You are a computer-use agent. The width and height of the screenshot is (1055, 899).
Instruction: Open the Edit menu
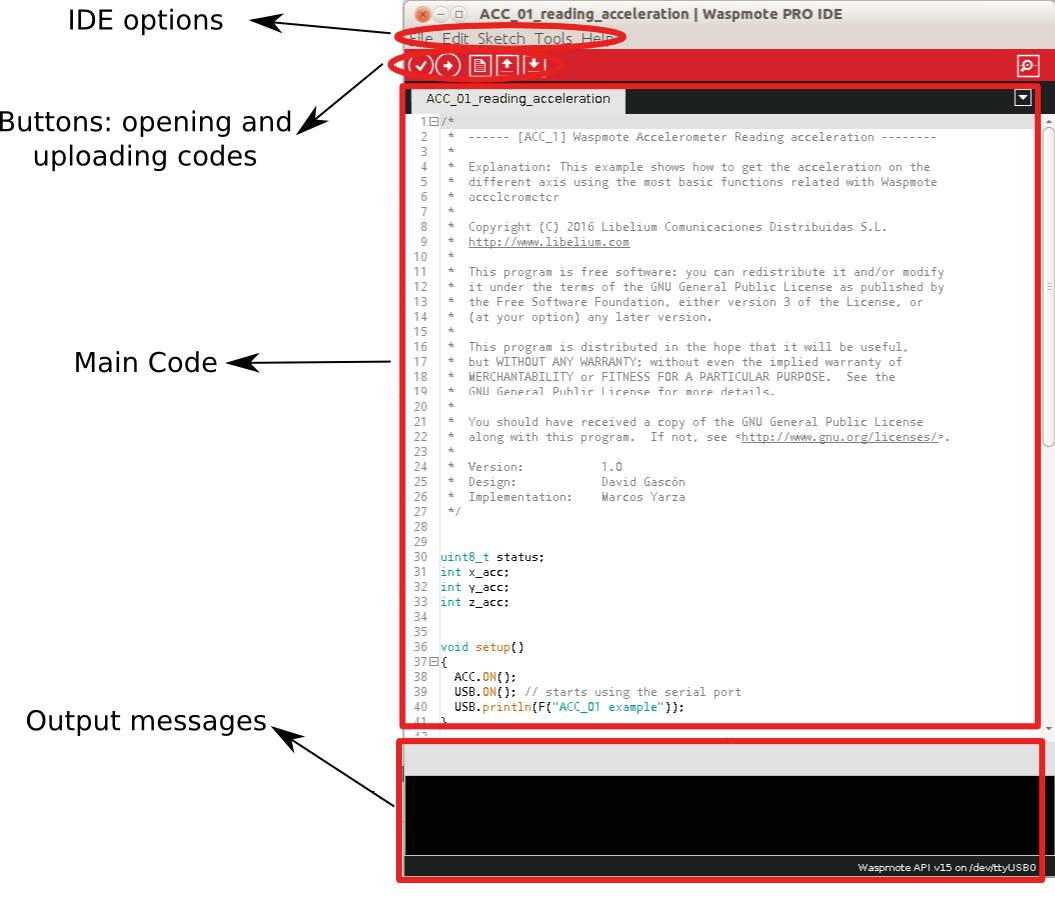pyautogui.click(x=456, y=38)
